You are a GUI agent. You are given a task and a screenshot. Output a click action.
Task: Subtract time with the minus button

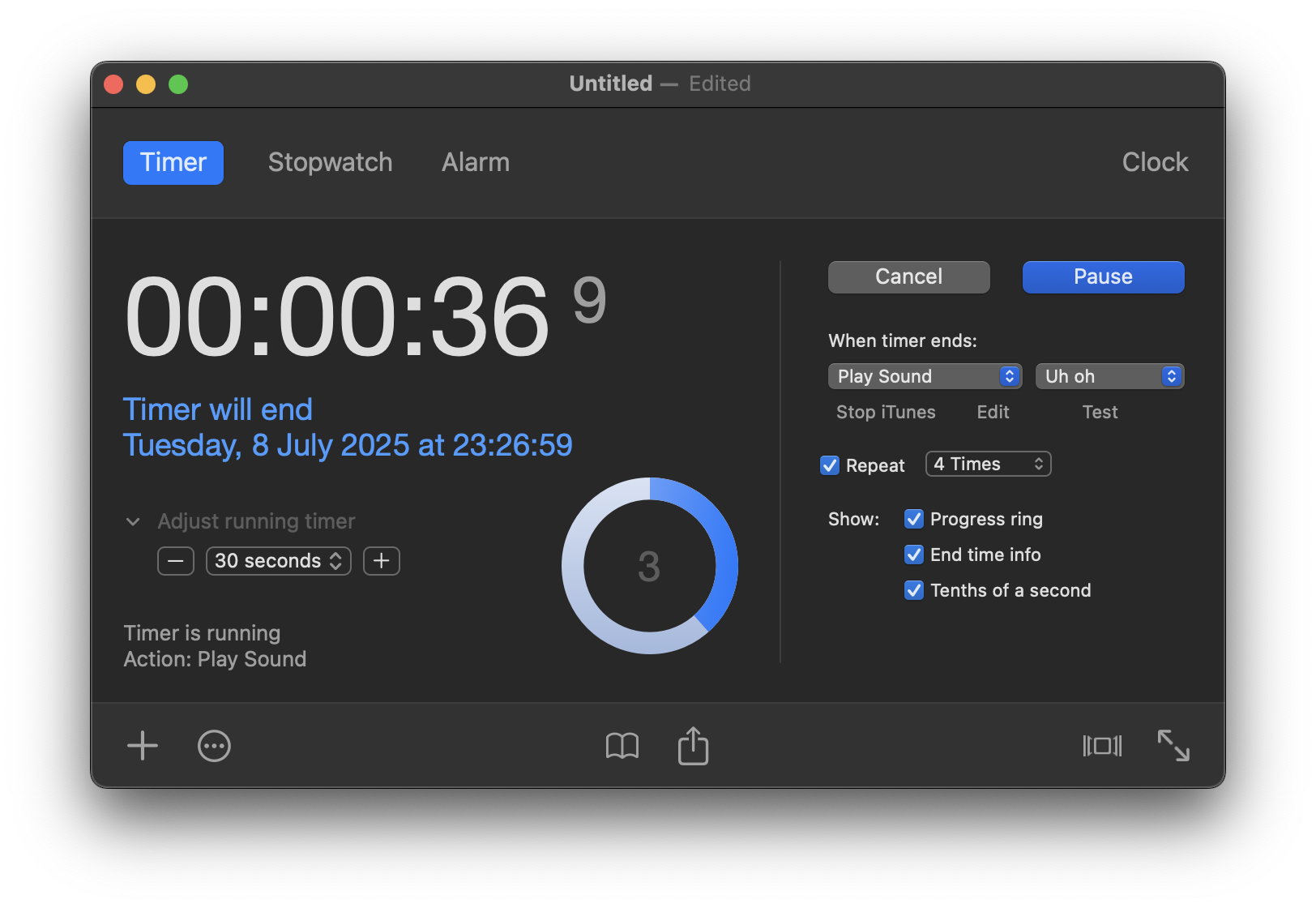176,561
